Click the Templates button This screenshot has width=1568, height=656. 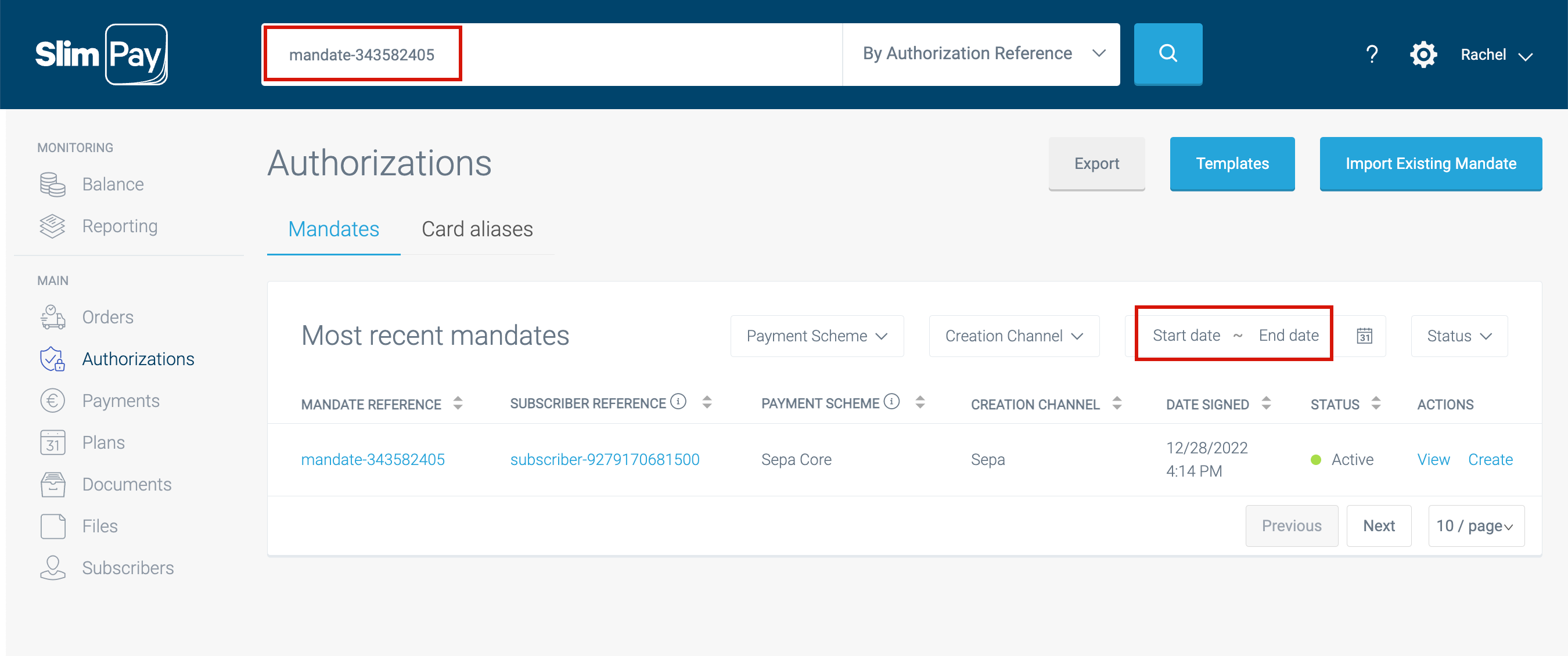point(1232,164)
